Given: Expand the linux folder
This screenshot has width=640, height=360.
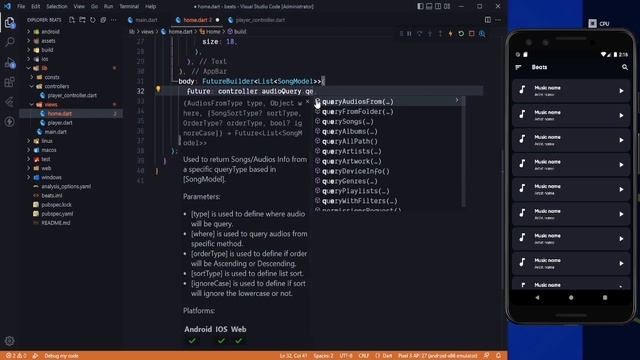Looking at the screenshot, I should point(29,141).
